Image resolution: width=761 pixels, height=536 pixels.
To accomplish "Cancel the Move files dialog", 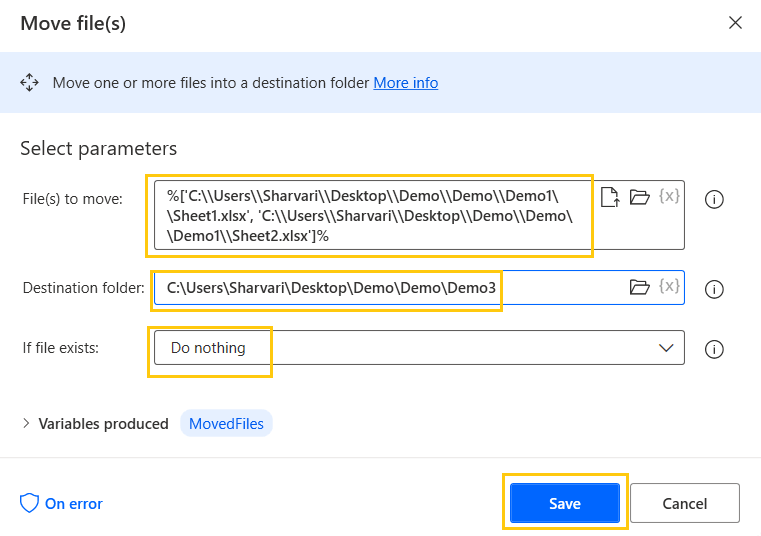I will (685, 503).
